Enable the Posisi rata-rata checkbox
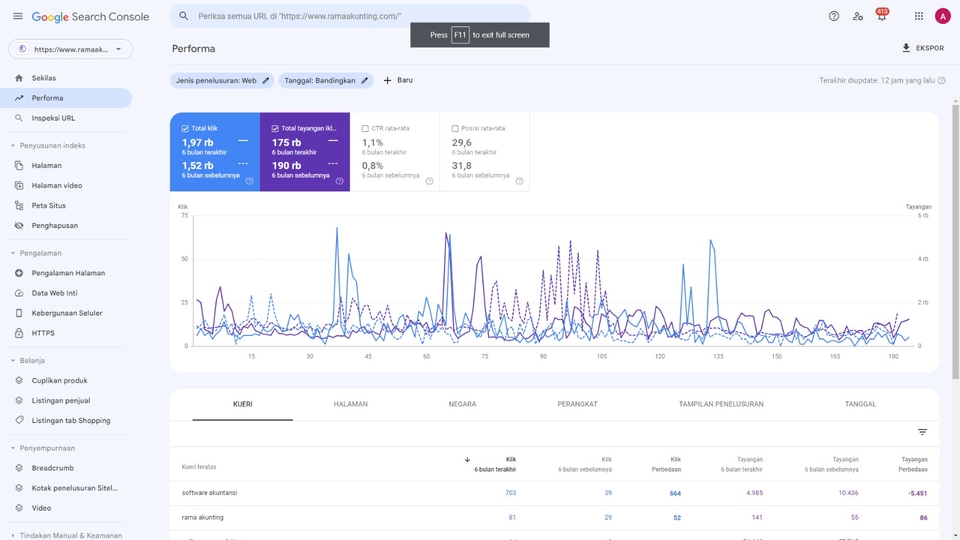The width and height of the screenshot is (960, 540). [x=455, y=128]
